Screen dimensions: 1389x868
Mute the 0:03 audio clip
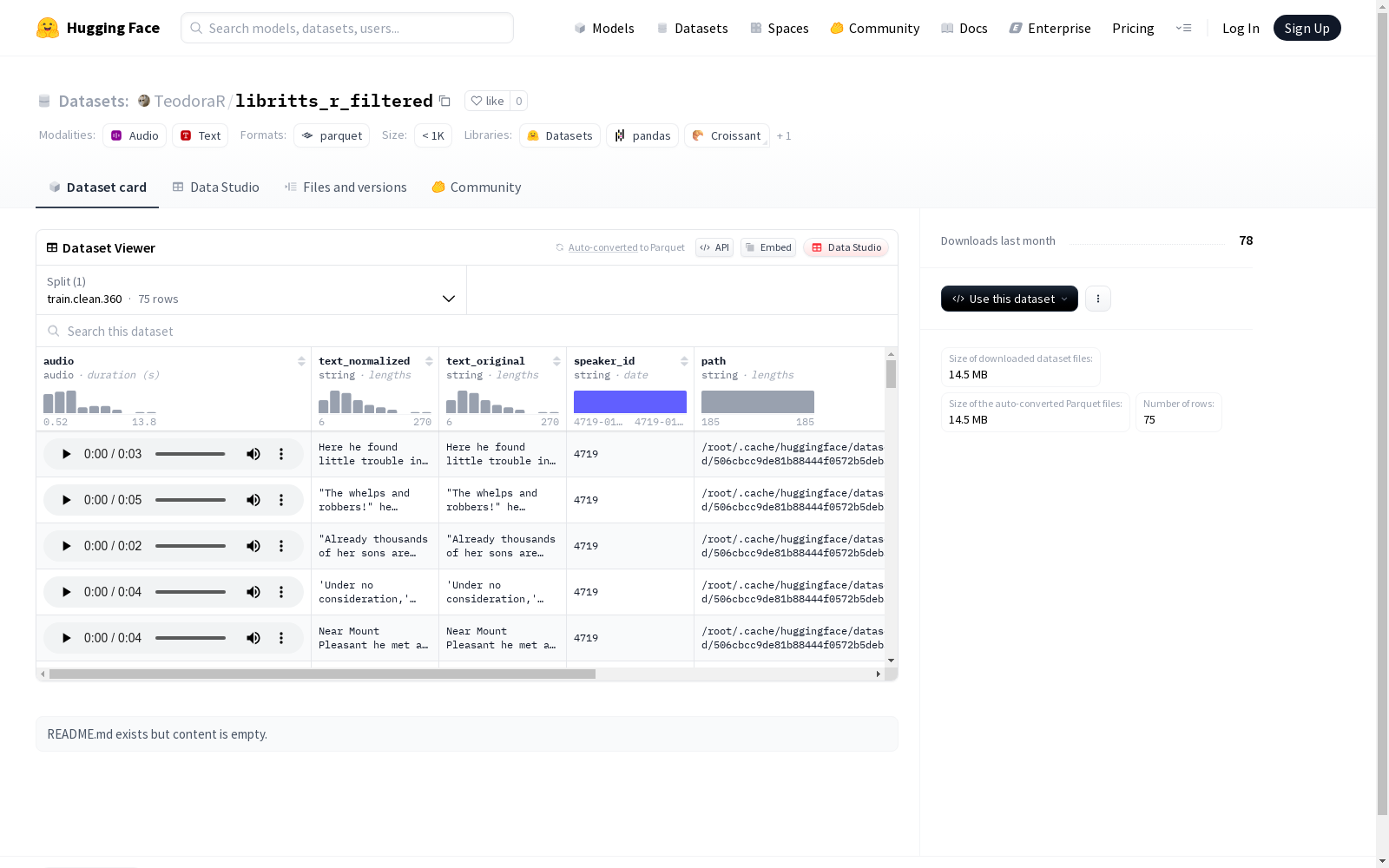pyautogui.click(x=253, y=454)
